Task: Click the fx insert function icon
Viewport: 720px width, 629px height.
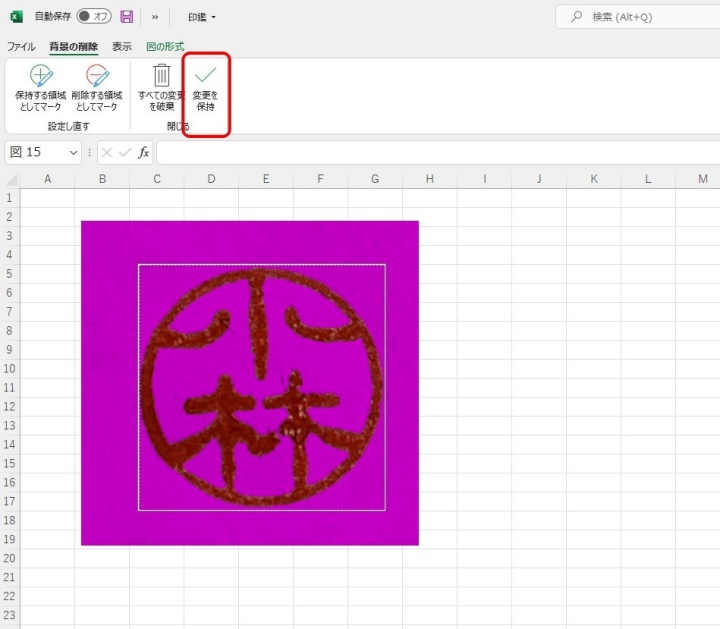Action: (144, 152)
